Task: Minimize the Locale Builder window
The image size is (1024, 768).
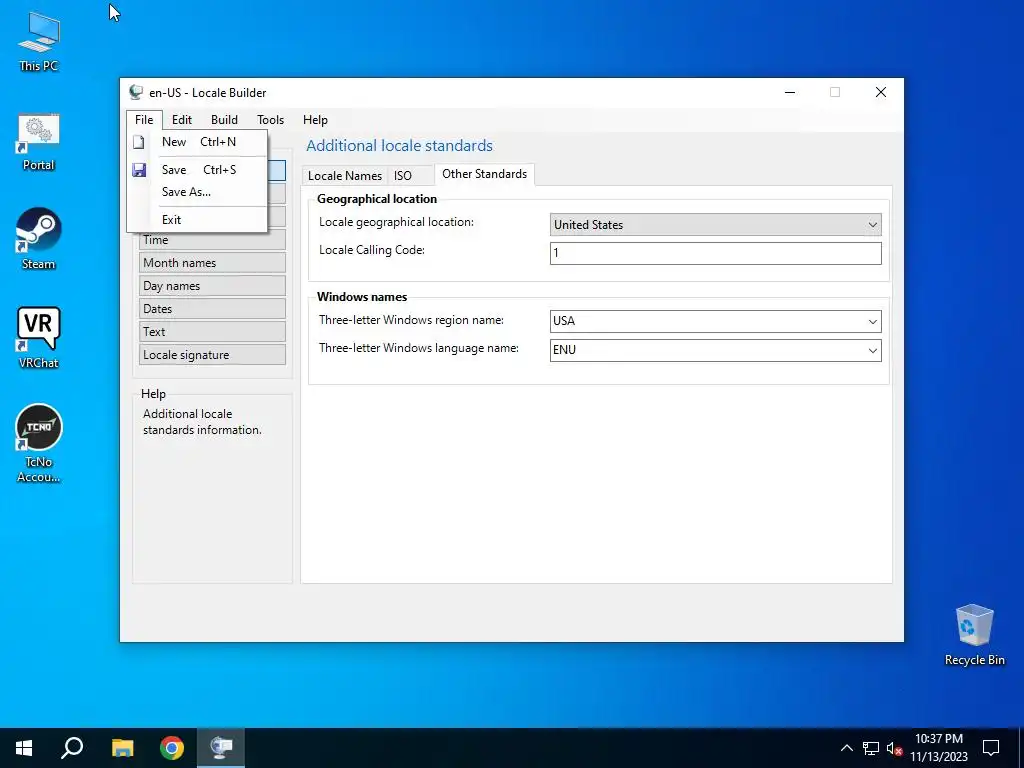Action: (x=790, y=92)
